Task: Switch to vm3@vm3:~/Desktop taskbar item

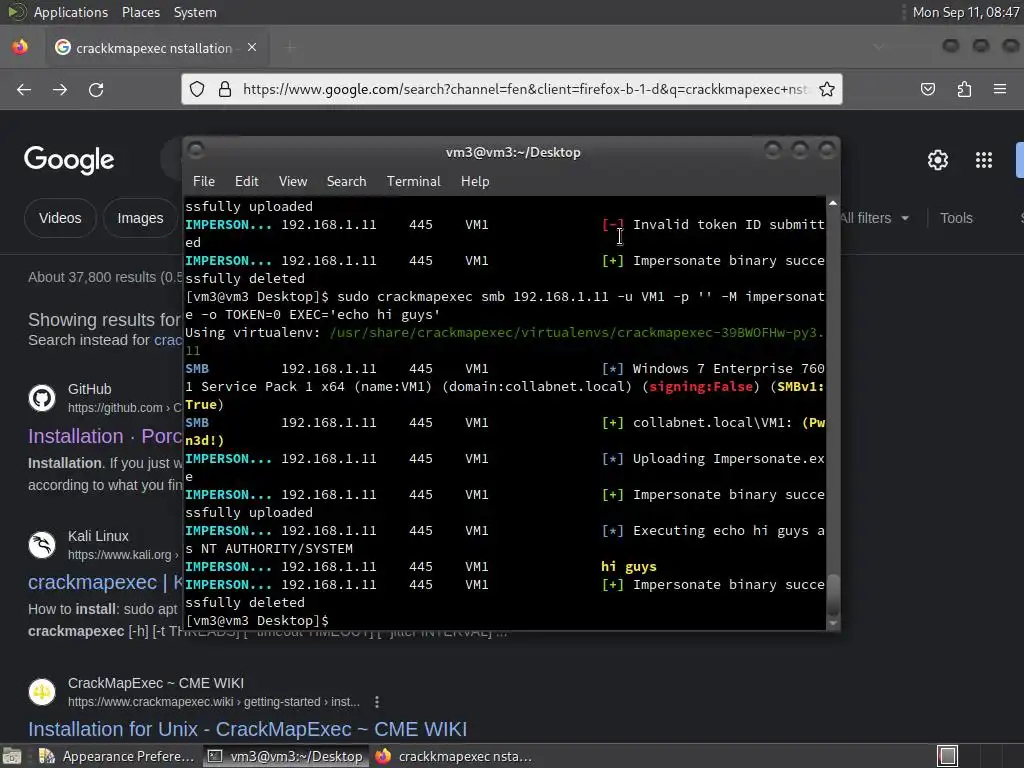Action: pyautogui.click(x=285, y=756)
